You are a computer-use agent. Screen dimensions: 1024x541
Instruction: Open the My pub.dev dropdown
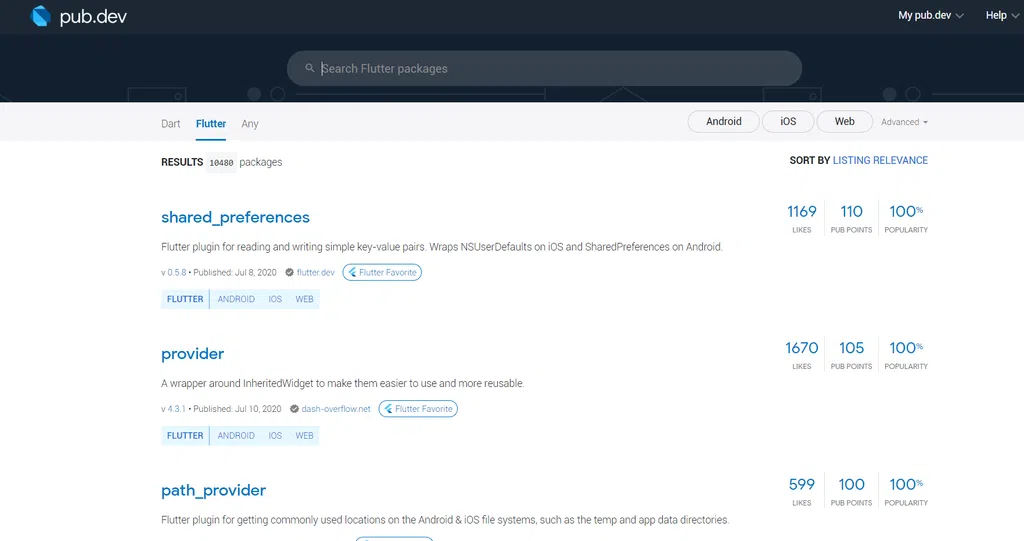point(931,15)
